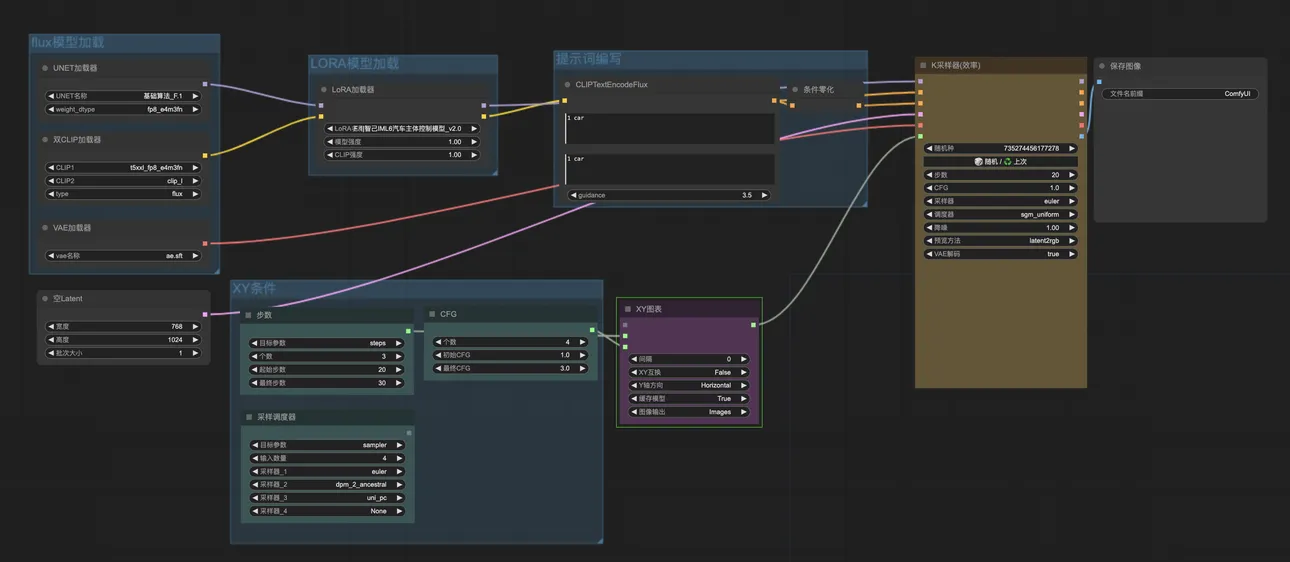Decrease 高度 with its left arrow
This screenshot has width=1290, height=562.
click(x=51, y=340)
